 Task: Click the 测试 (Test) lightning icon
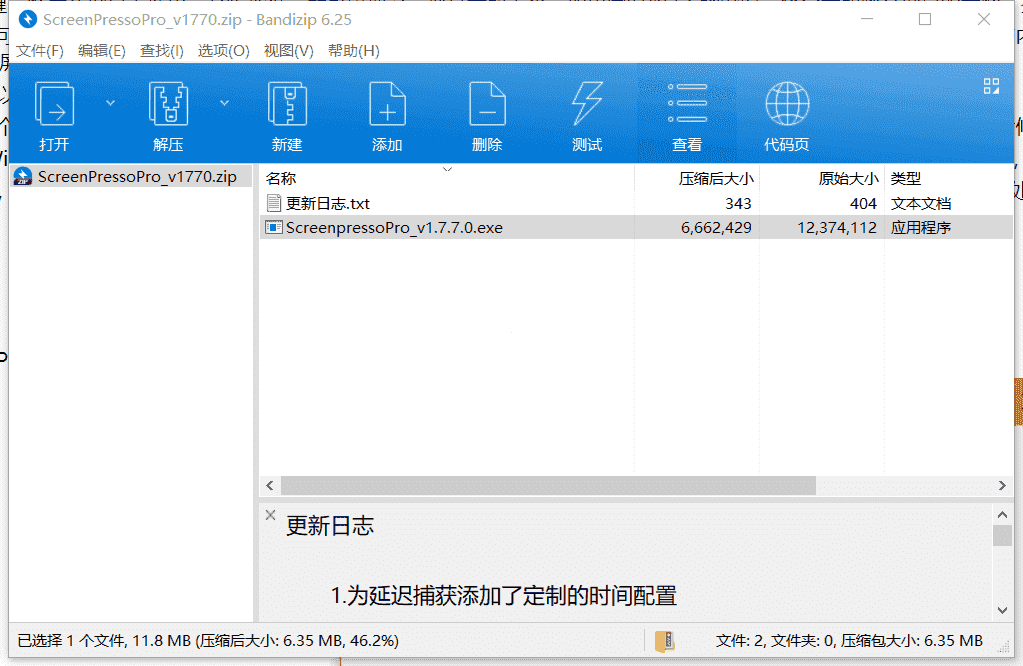[587, 104]
